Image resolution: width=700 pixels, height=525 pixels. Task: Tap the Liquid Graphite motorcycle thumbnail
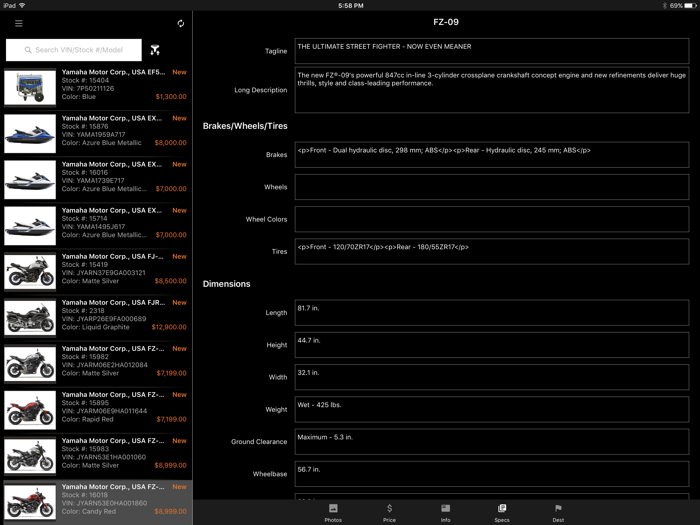(x=30, y=317)
